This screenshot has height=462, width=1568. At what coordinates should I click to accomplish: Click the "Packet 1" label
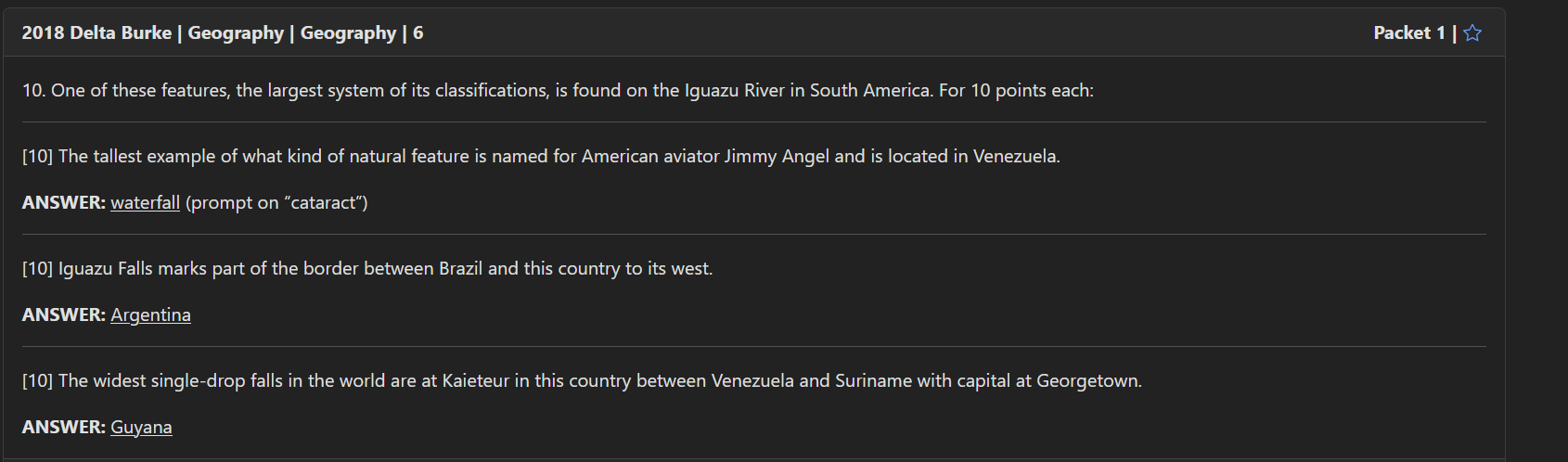click(1409, 33)
